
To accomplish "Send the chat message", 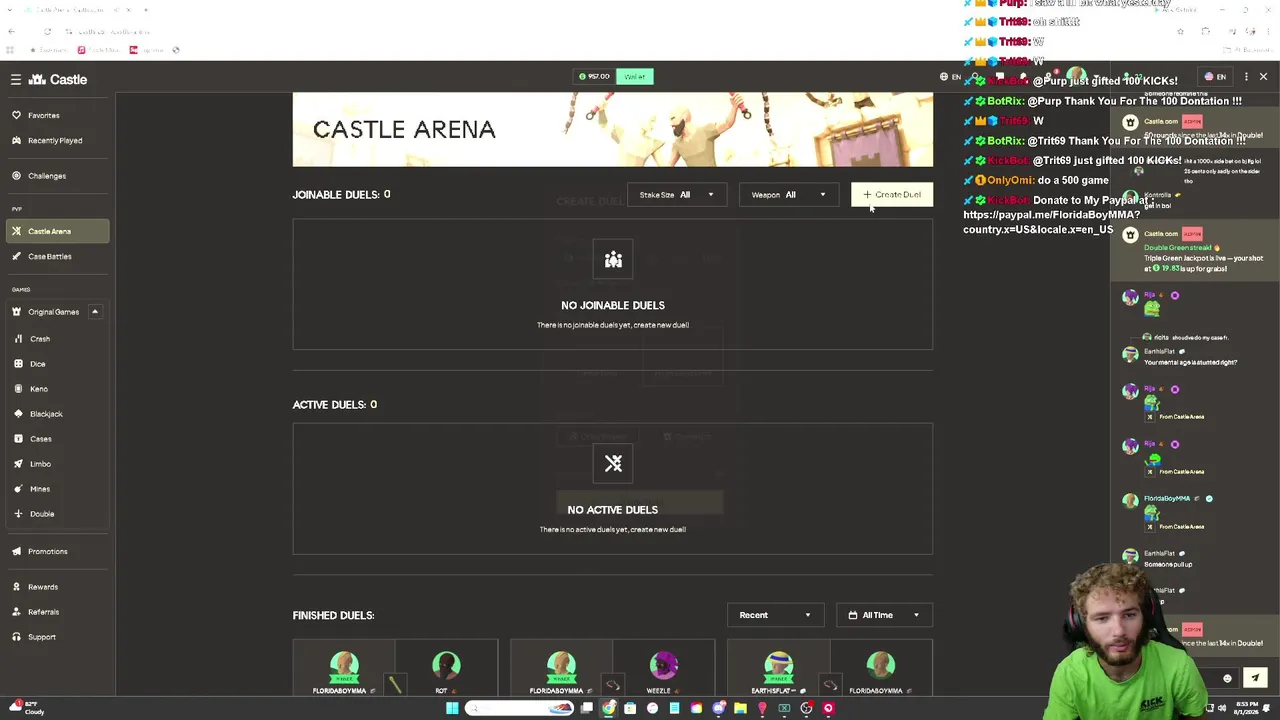I will pyautogui.click(x=1255, y=678).
